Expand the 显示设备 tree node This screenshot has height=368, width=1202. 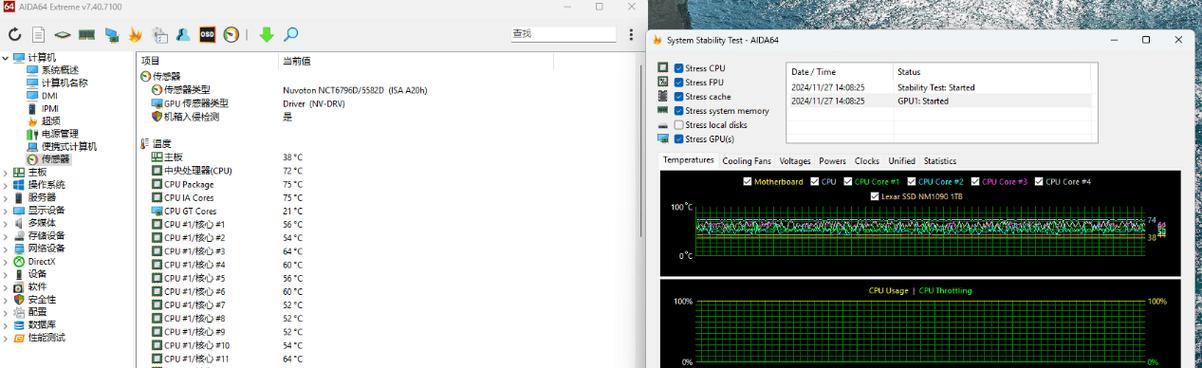[6, 211]
